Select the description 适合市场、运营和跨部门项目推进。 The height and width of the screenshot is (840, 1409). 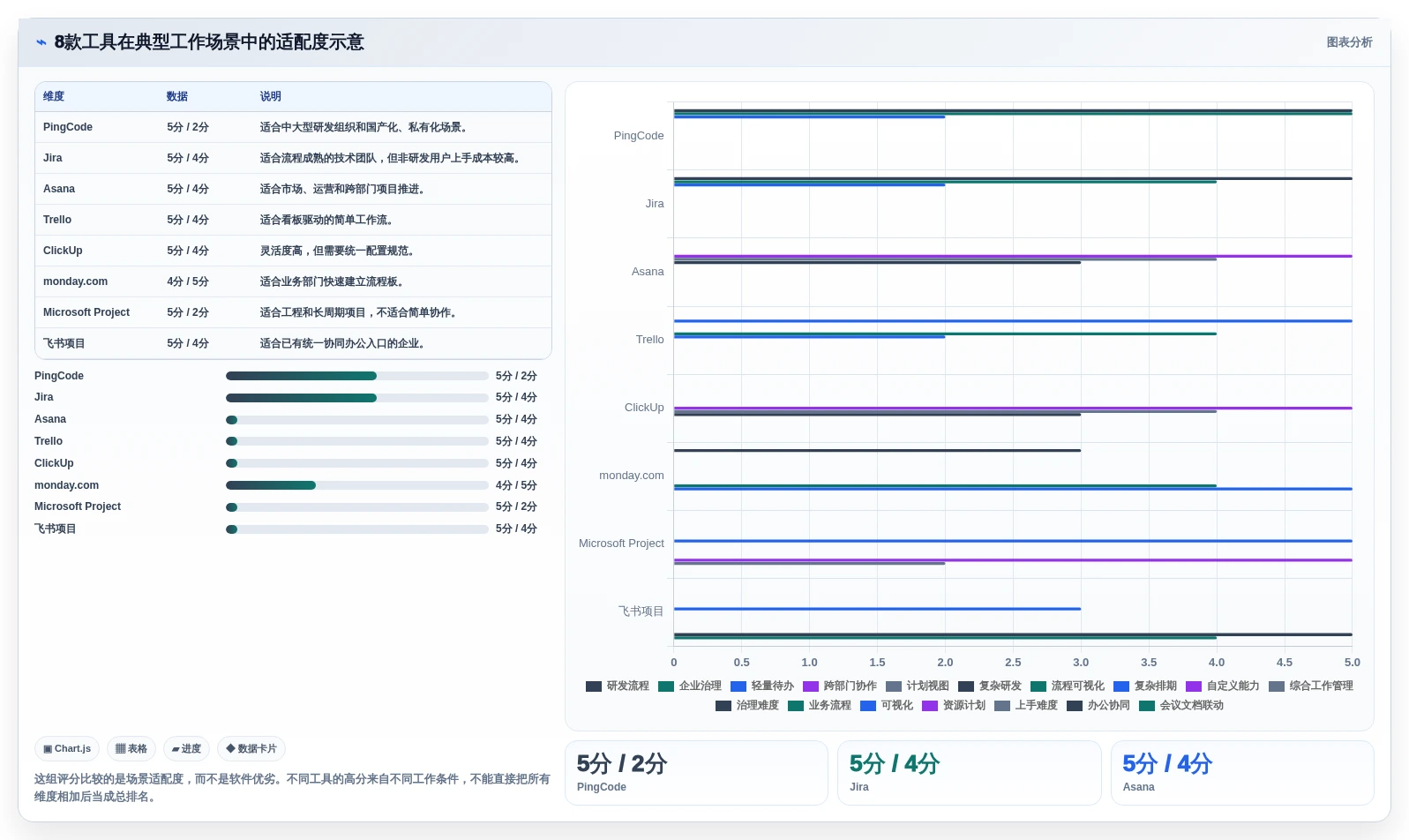[344, 189]
